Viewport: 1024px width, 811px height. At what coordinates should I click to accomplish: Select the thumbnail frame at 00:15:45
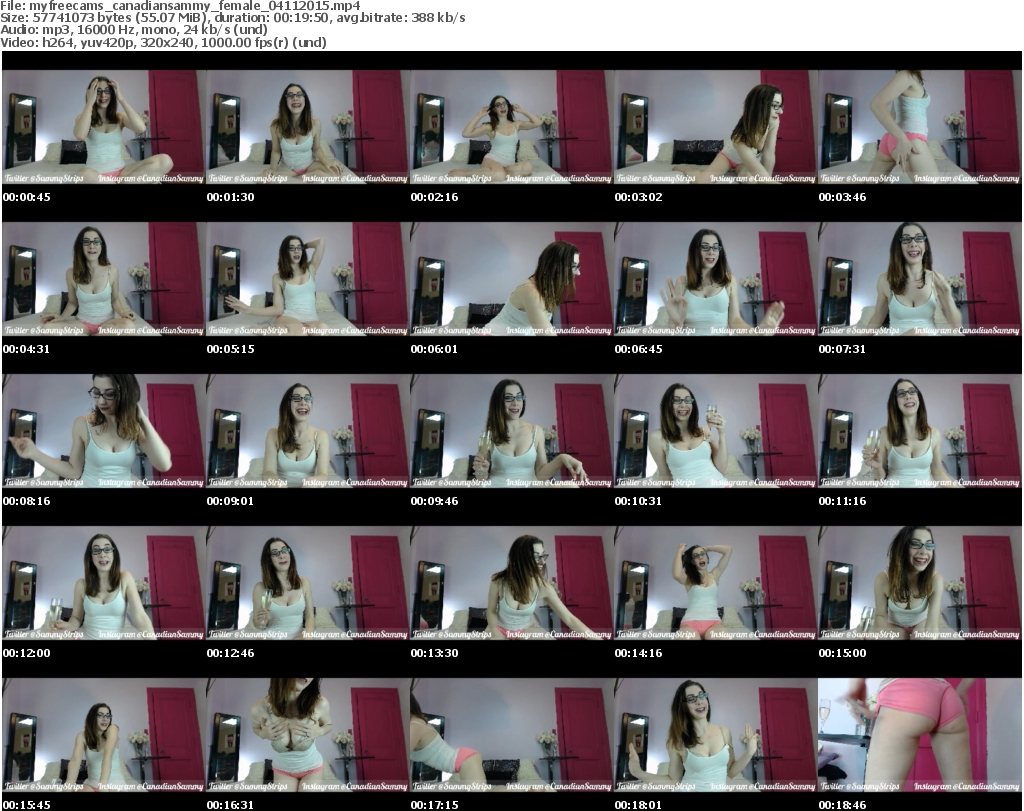[104, 735]
